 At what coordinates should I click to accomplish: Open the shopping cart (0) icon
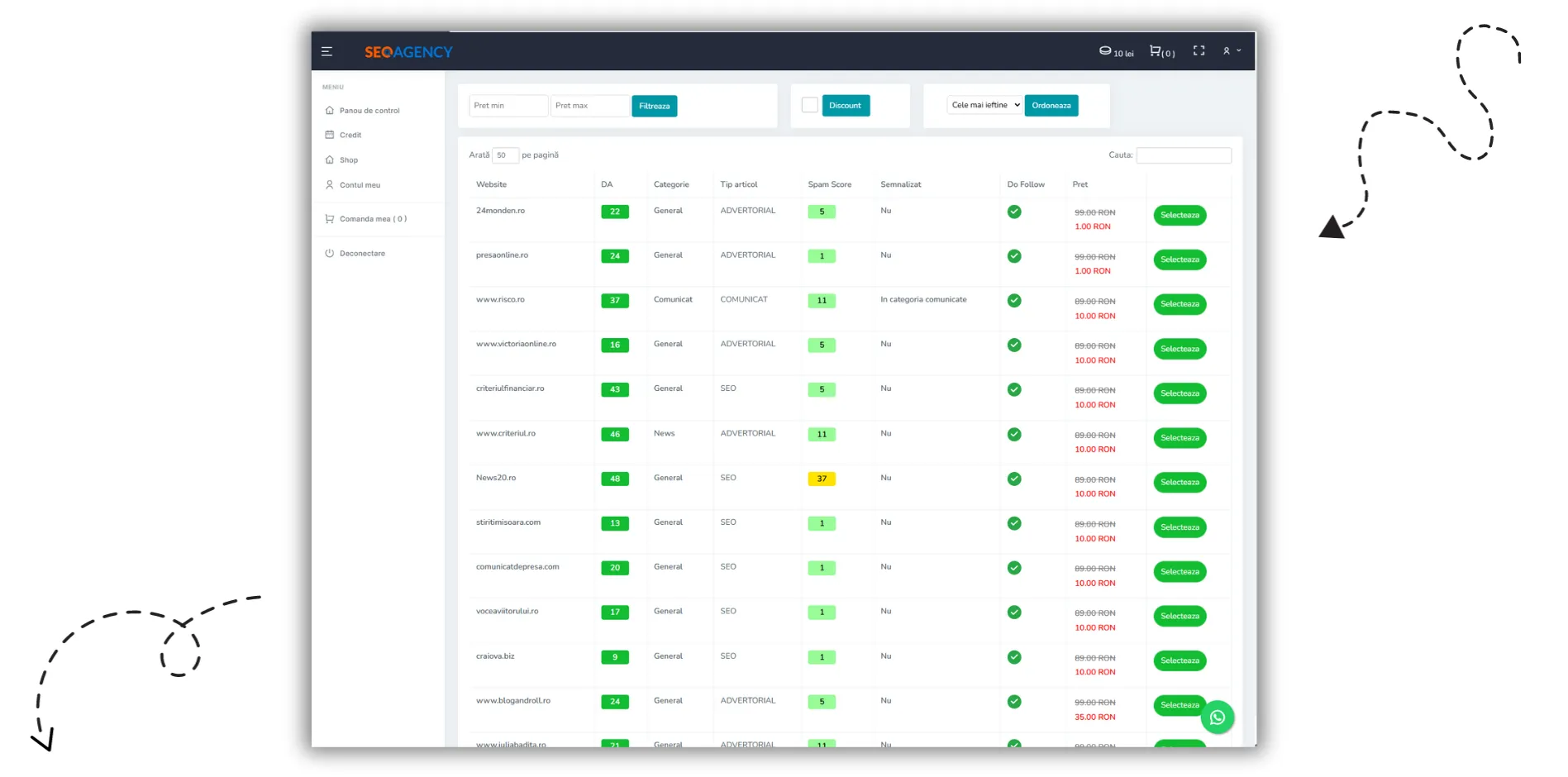pos(1162,52)
